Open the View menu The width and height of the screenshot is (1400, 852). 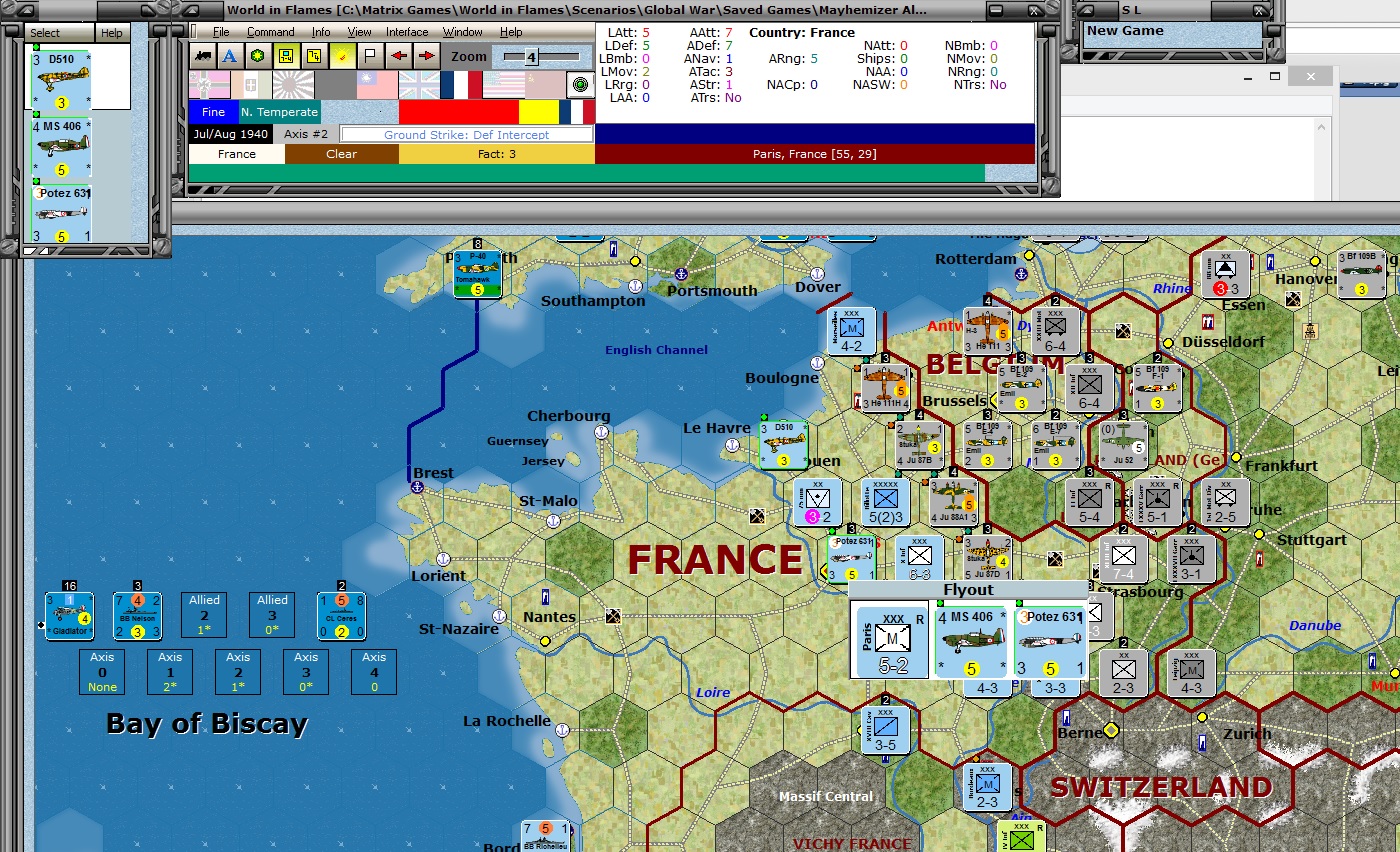point(359,33)
